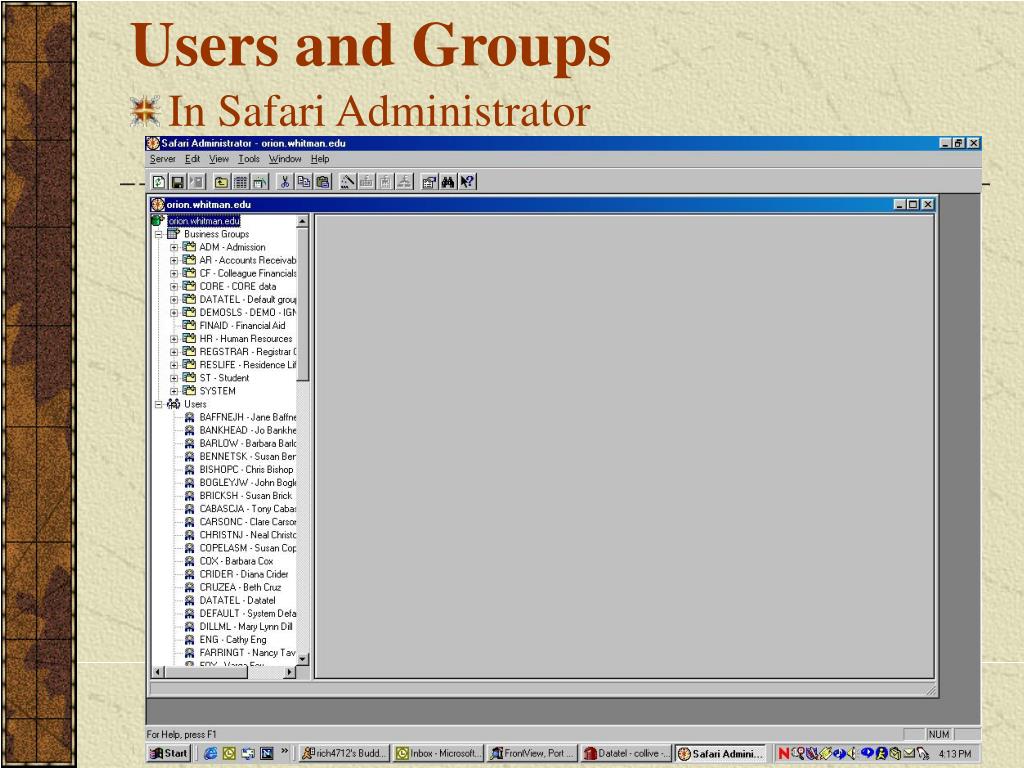Screen dimensions: 1024x768
Task: Select the orion.whitman.edu root tree item
Action: 204,221
